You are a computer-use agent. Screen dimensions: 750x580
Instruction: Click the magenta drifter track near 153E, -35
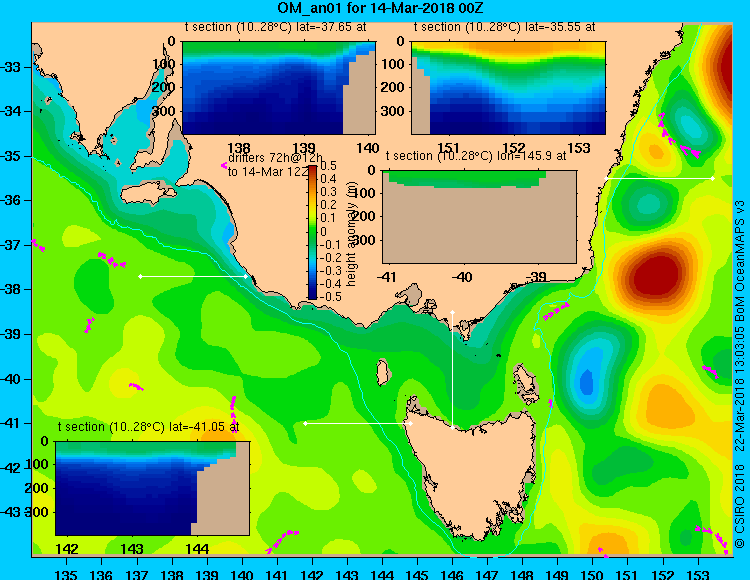pos(678,137)
